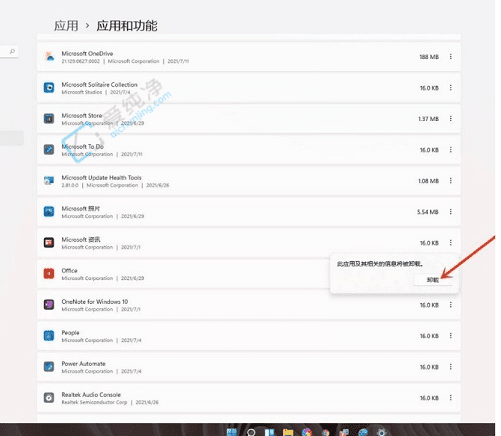
Task: Click the Microsoft 照片 app icon
Action: (x=49, y=211)
